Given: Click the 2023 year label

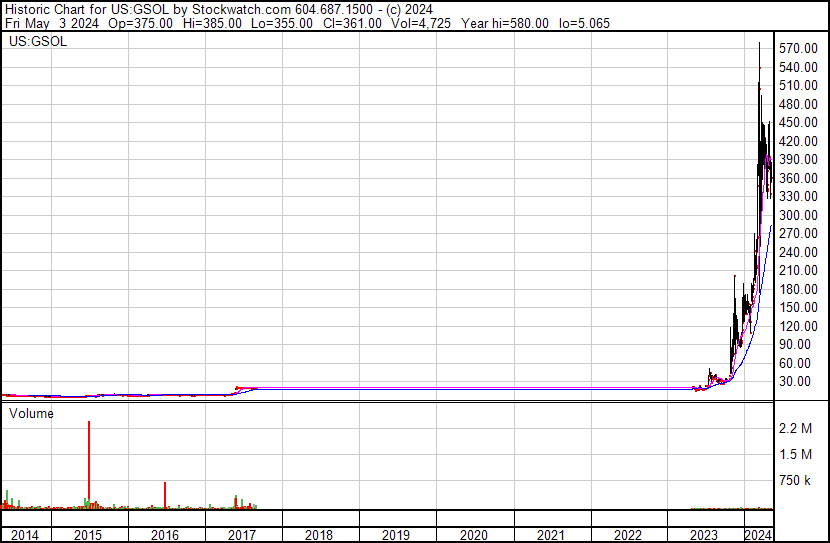Looking at the screenshot, I should 704,535.
